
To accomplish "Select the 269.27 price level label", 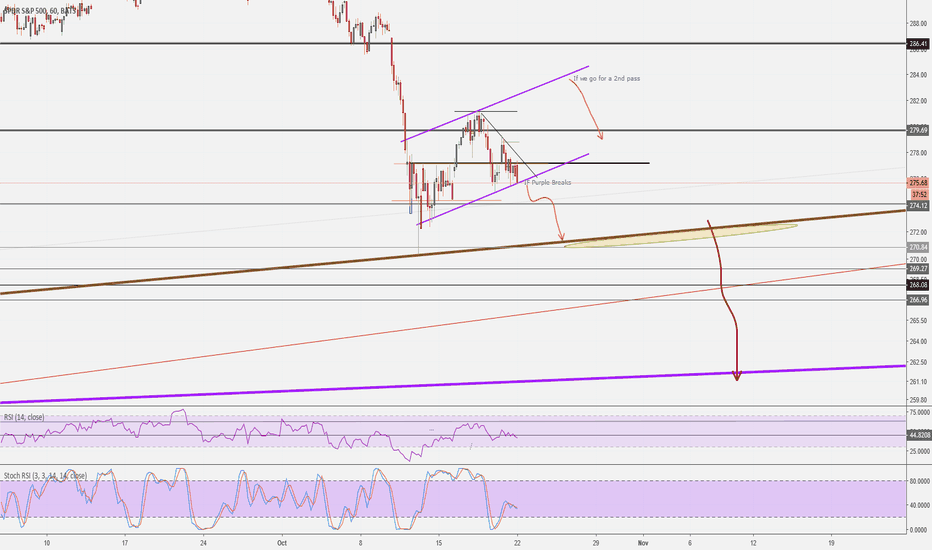I will click(918, 269).
